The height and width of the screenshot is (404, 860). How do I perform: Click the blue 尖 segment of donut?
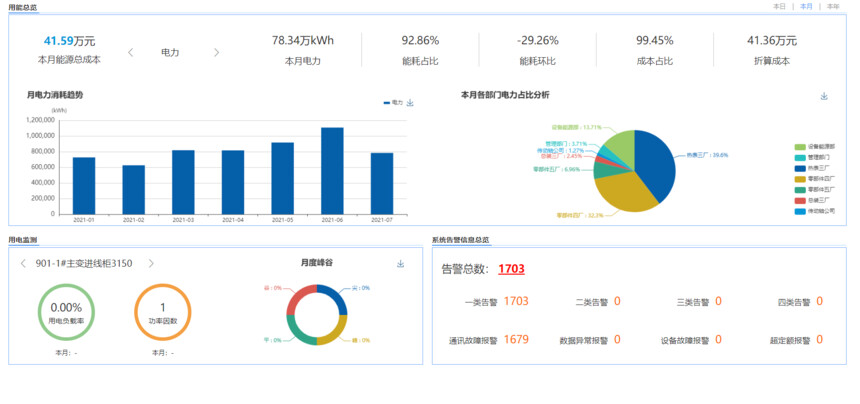(336, 296)
